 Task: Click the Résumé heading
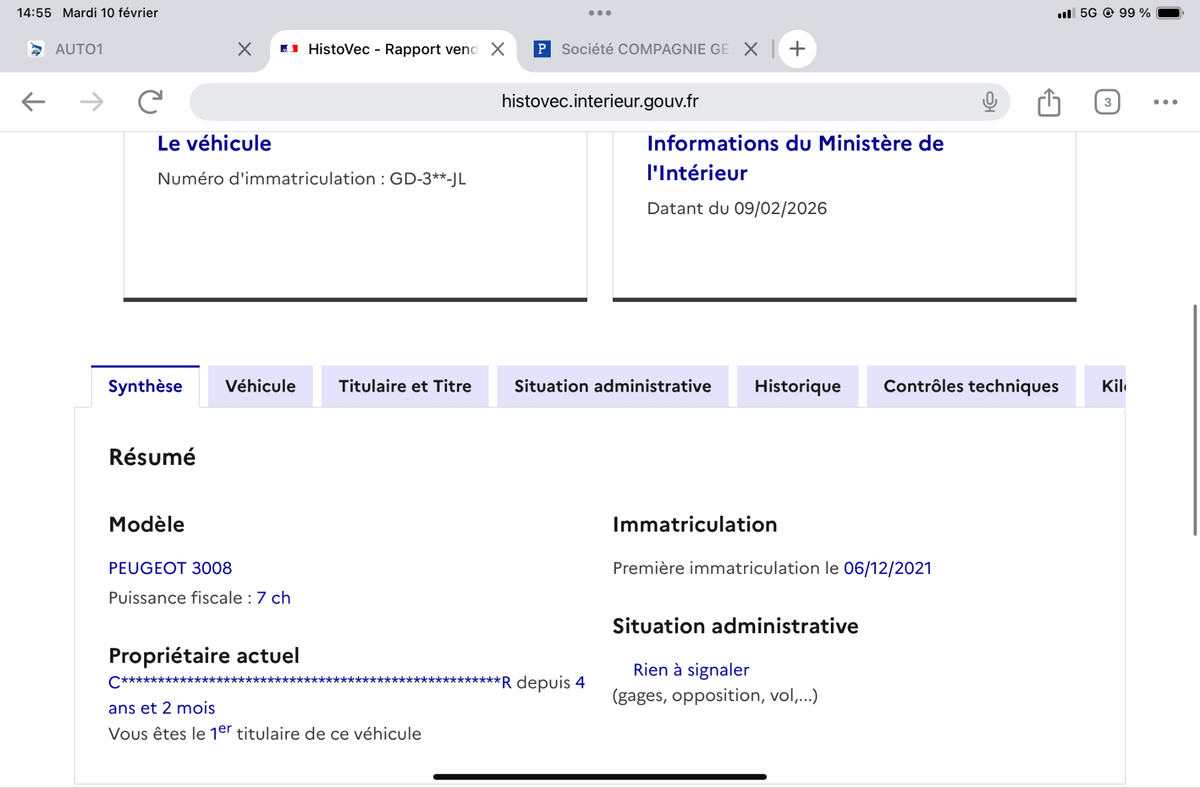(152, 457)
